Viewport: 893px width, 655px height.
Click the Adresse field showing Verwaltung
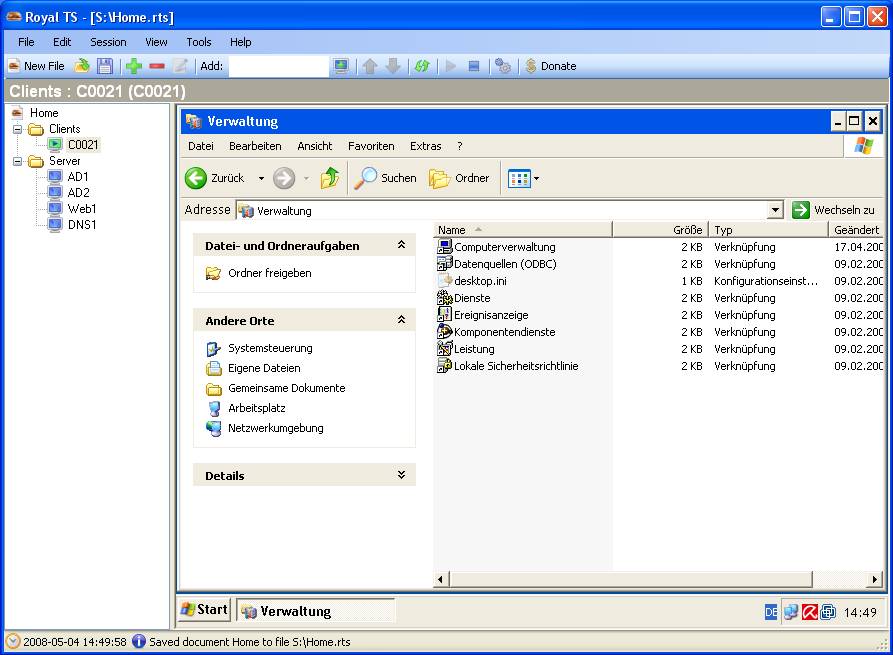pyautogui.click(x=510, y=210)
